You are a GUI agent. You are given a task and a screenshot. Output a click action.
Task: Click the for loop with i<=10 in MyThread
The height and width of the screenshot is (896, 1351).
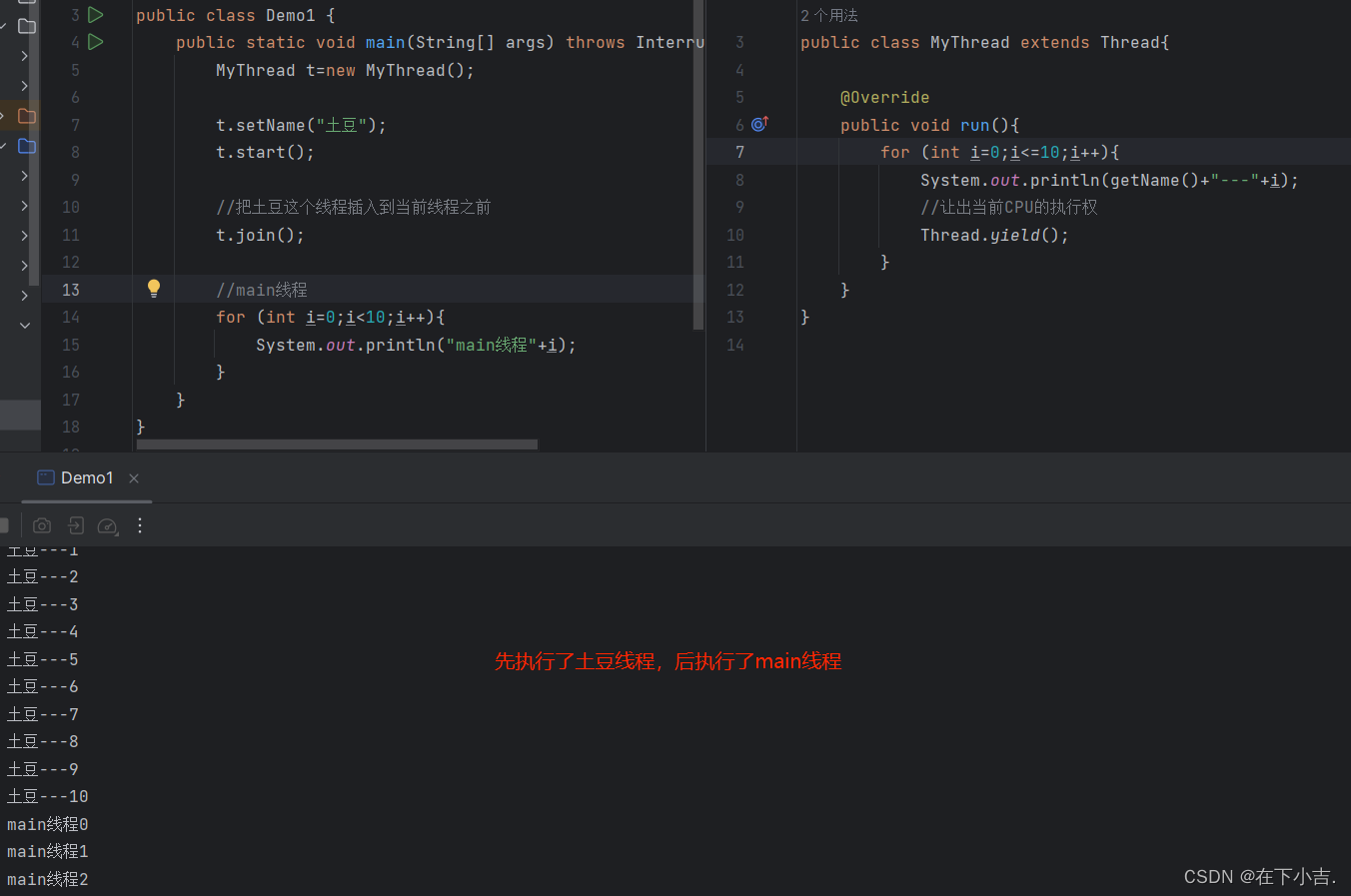[999, 152]
